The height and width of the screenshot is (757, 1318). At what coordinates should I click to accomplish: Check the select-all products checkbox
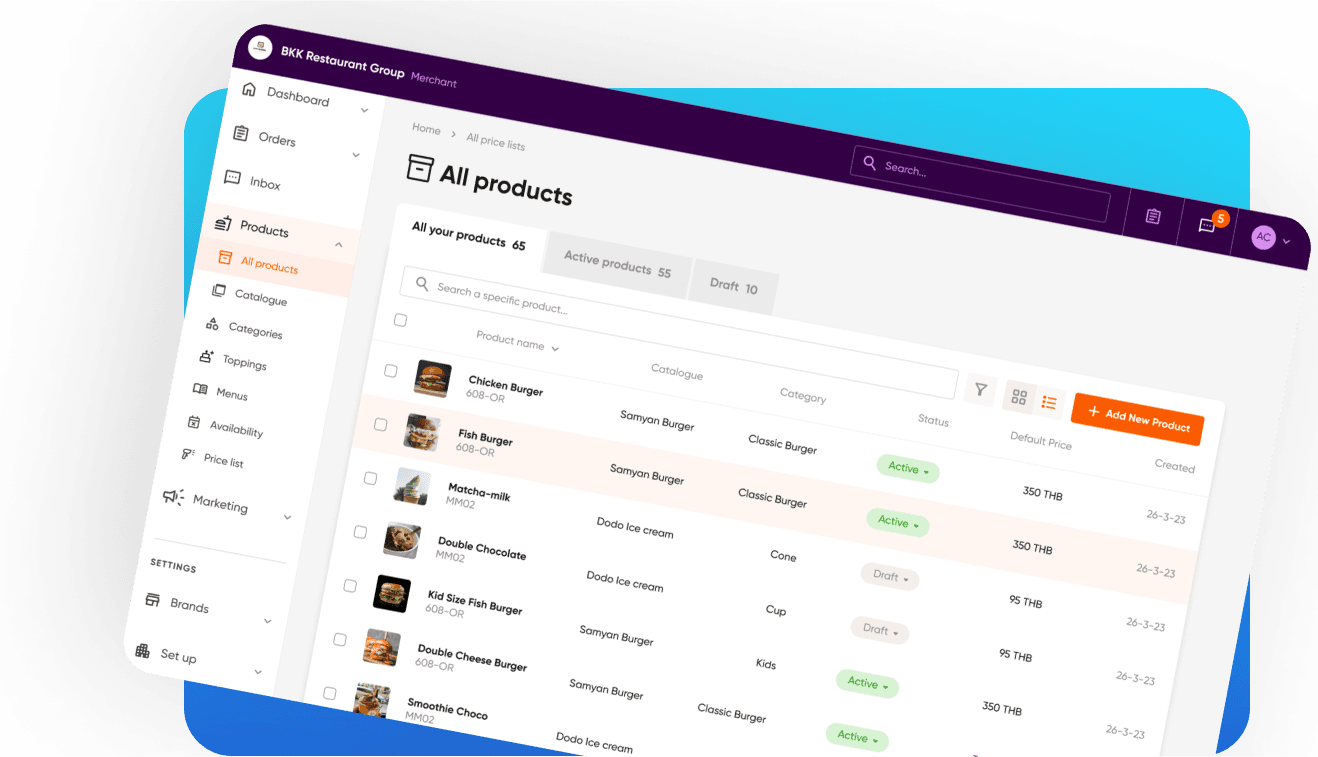click(x=400, y=320)
